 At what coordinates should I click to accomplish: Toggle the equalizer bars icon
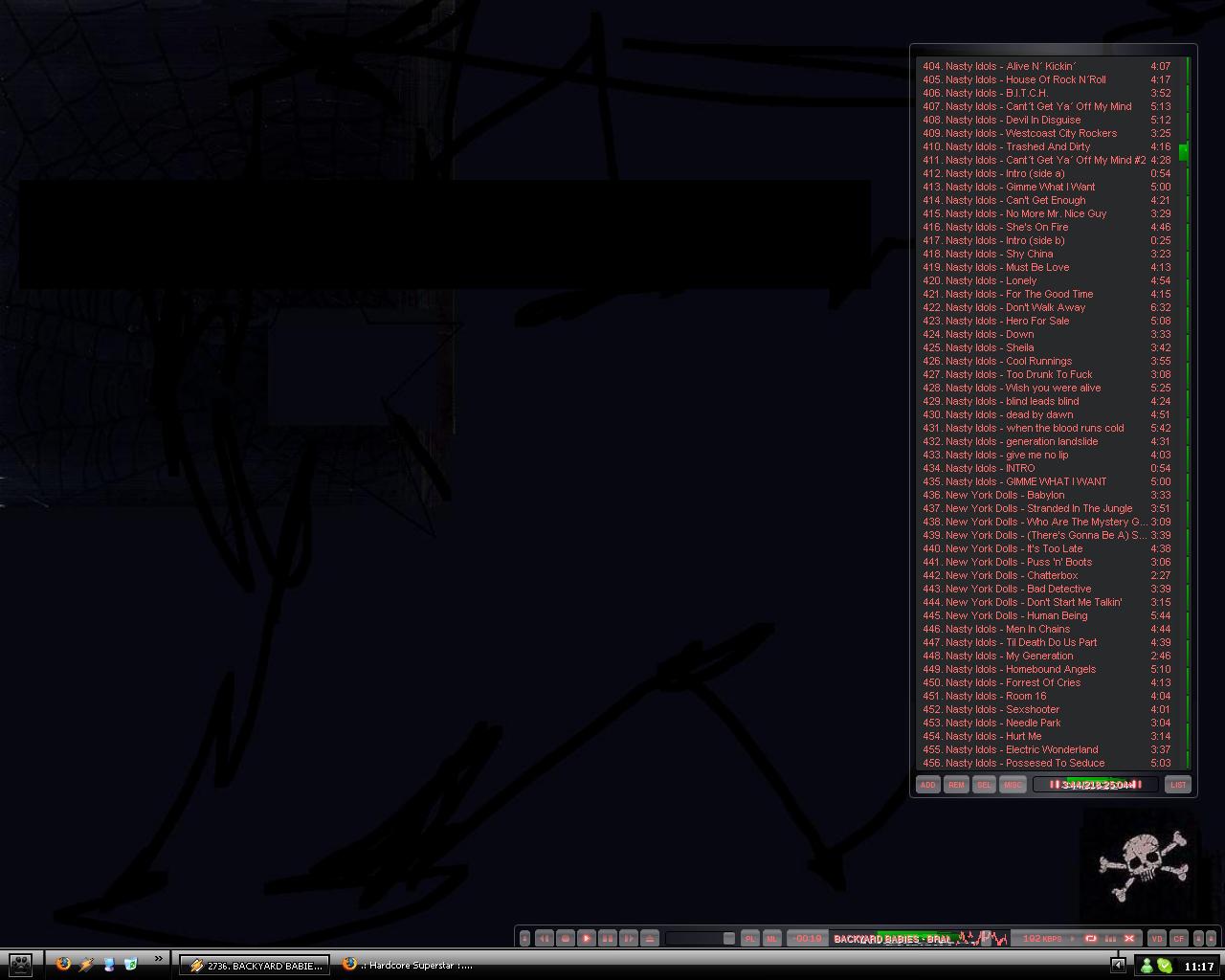point(1110,939)
